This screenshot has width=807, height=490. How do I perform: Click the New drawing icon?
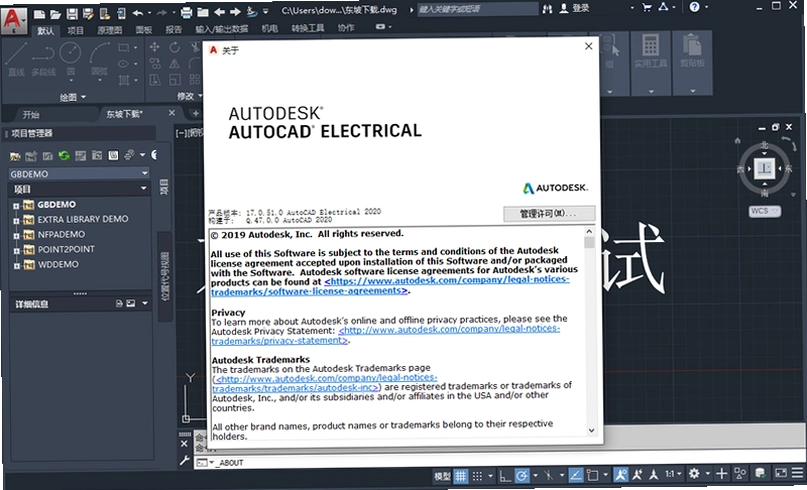coord(39,13)
